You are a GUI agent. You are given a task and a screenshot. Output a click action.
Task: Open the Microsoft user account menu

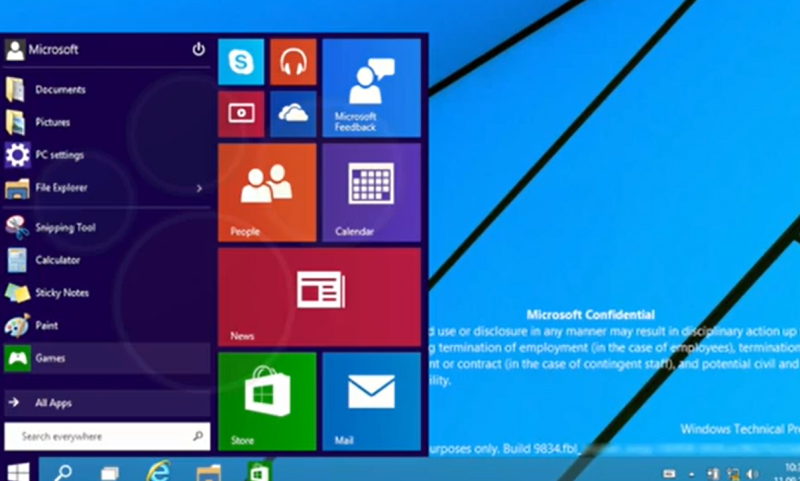41,49
